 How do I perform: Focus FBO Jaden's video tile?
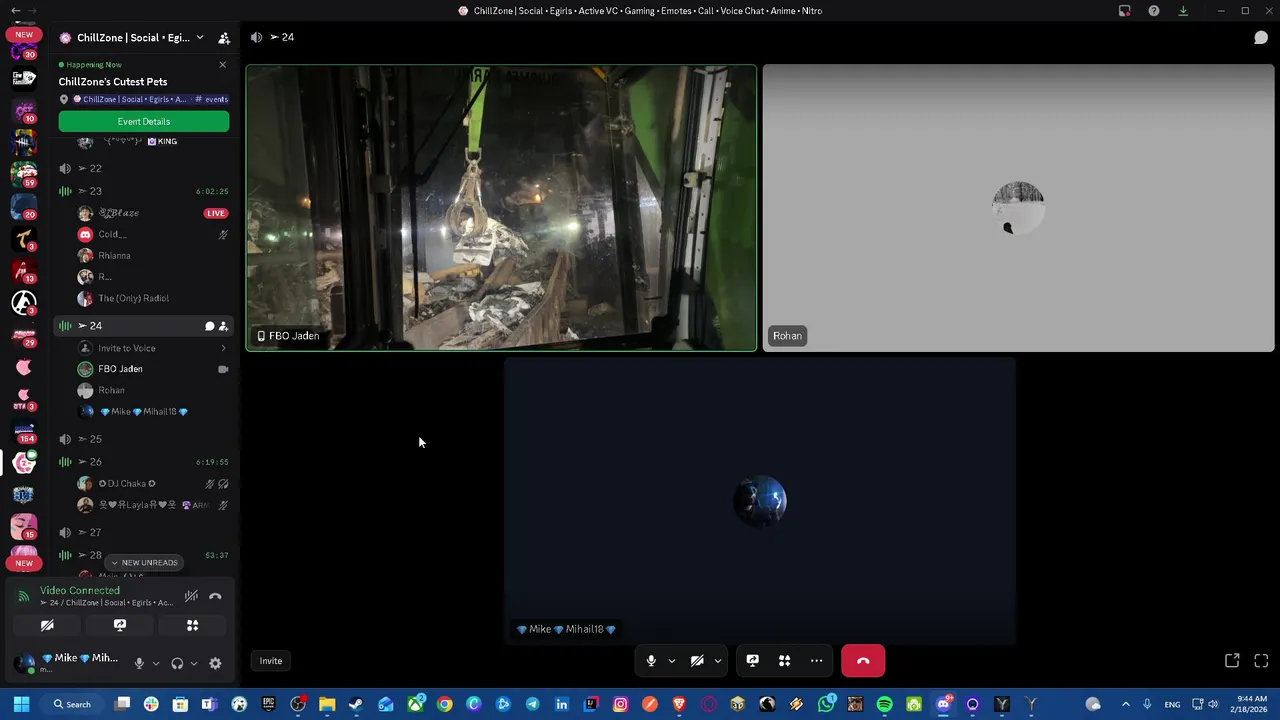[501, 208]
